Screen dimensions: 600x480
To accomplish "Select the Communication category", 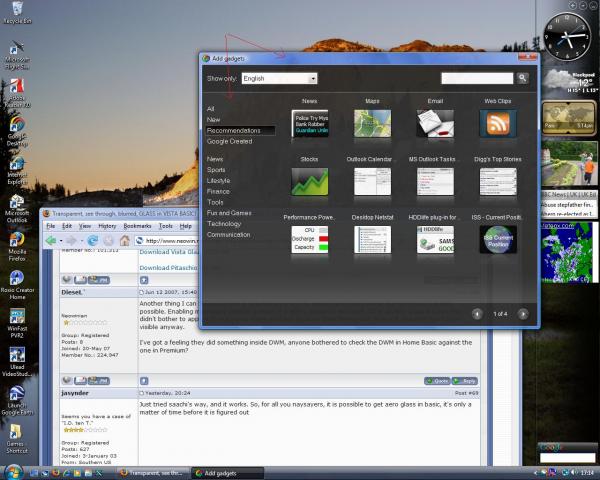I will click(228, 235).
